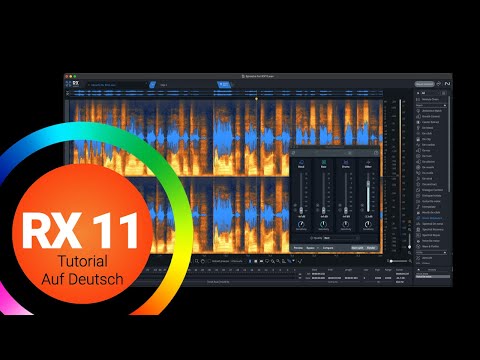
Task: Open the Spectral Recovery module
Action: point(432,229)
